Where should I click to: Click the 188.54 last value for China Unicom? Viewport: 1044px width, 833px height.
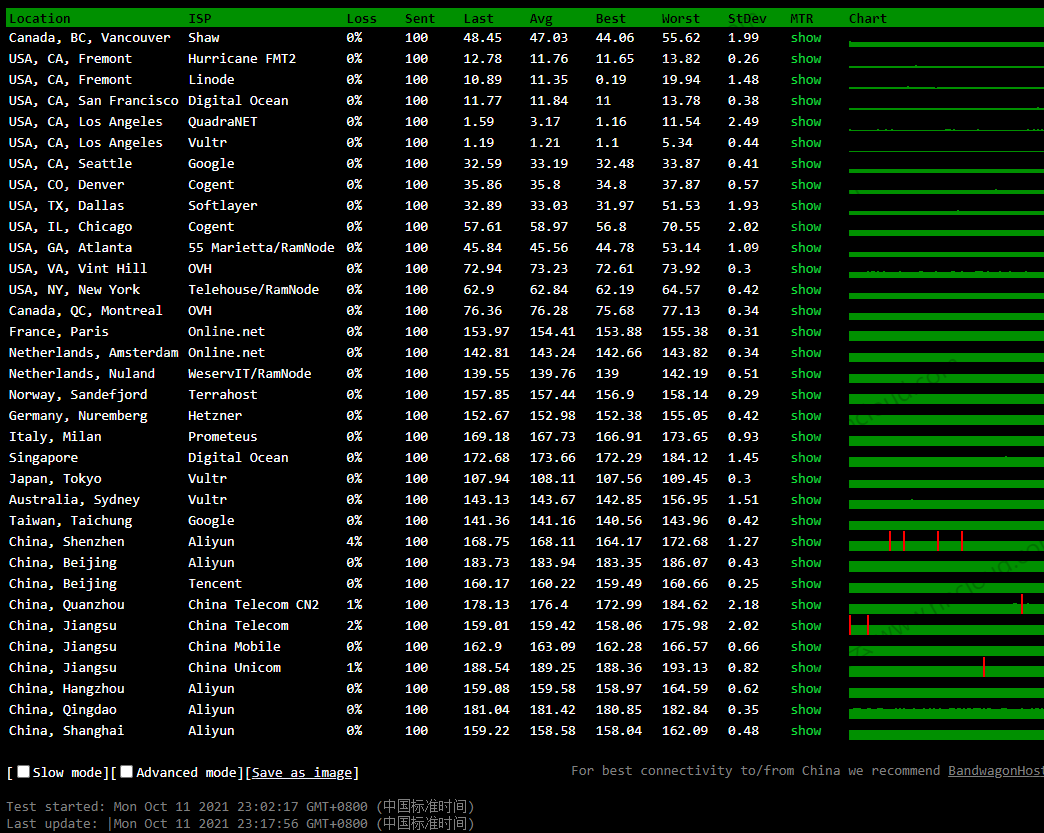[x=486, y=667]
